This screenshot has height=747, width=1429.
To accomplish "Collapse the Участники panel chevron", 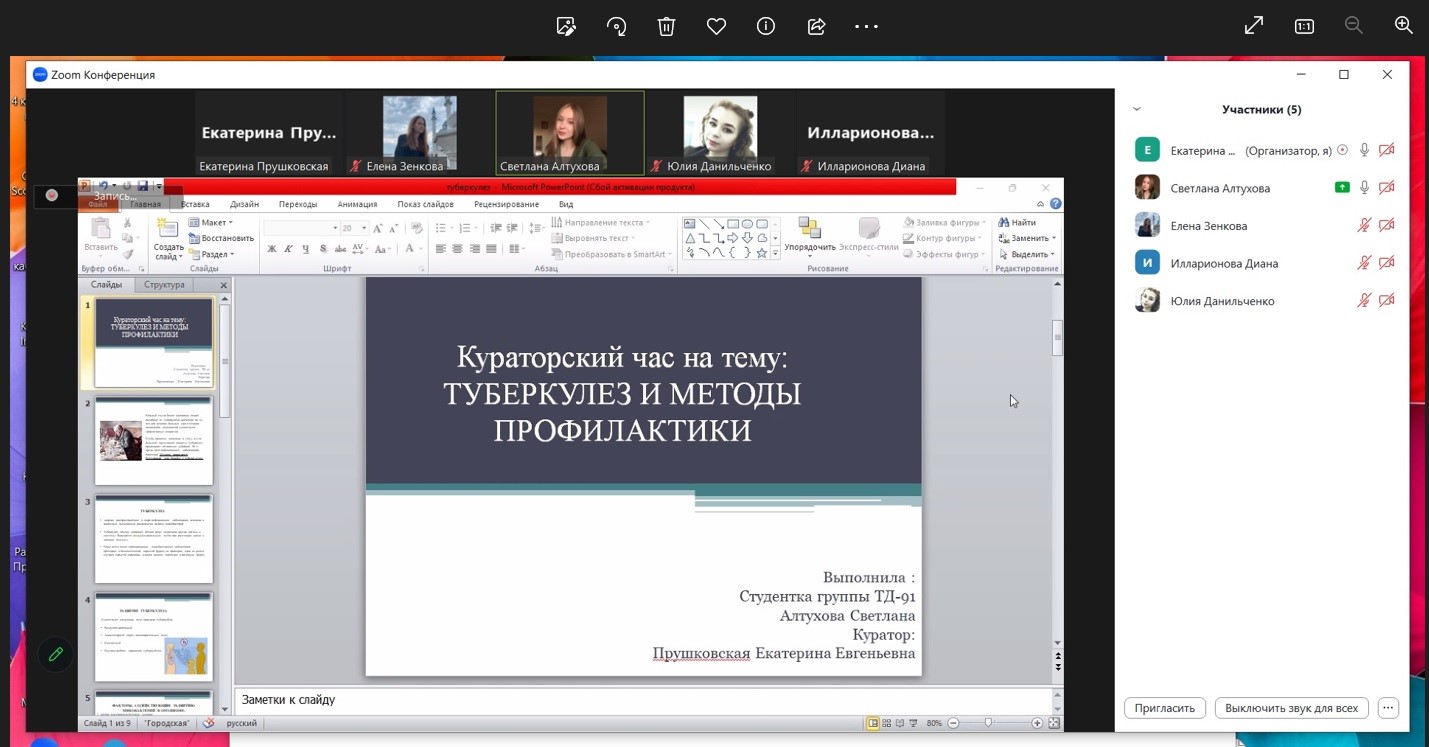I will click(1137, 110).
